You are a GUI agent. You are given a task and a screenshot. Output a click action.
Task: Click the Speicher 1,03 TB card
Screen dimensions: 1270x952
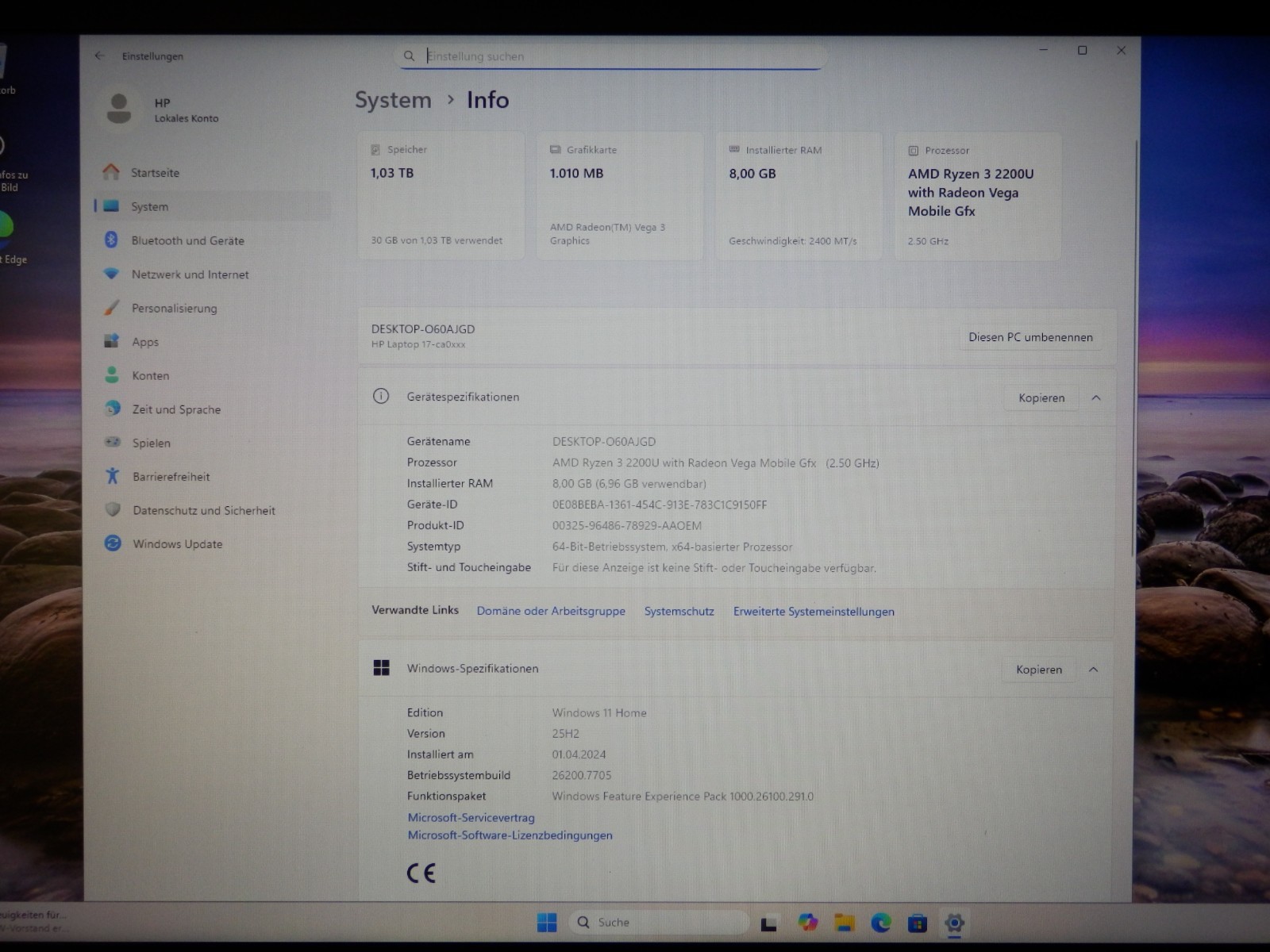(441, 196)
